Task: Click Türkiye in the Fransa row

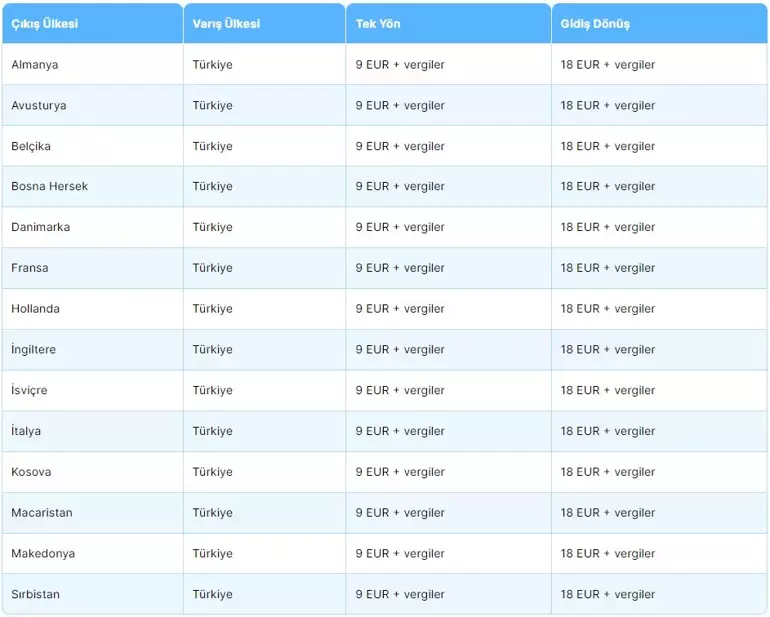Action: click(213, 268)
